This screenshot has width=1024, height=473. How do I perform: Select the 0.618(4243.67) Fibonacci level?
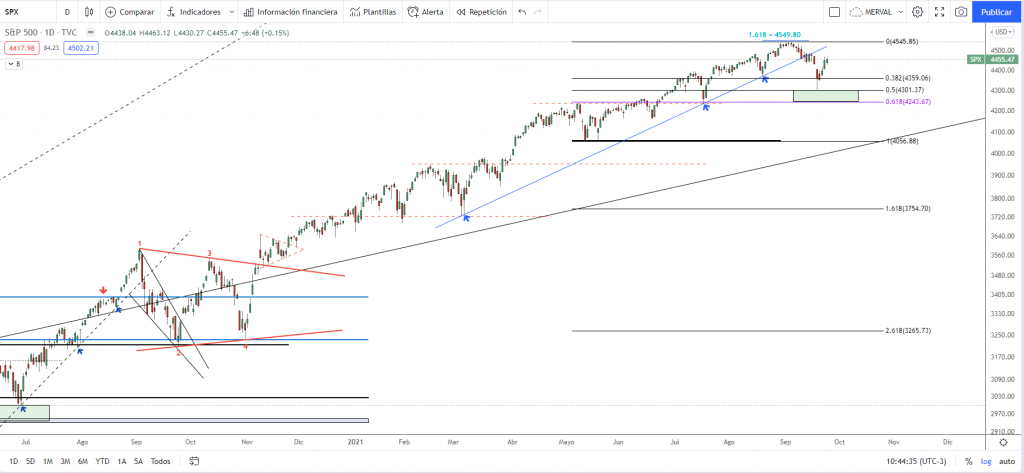(908, 101)
